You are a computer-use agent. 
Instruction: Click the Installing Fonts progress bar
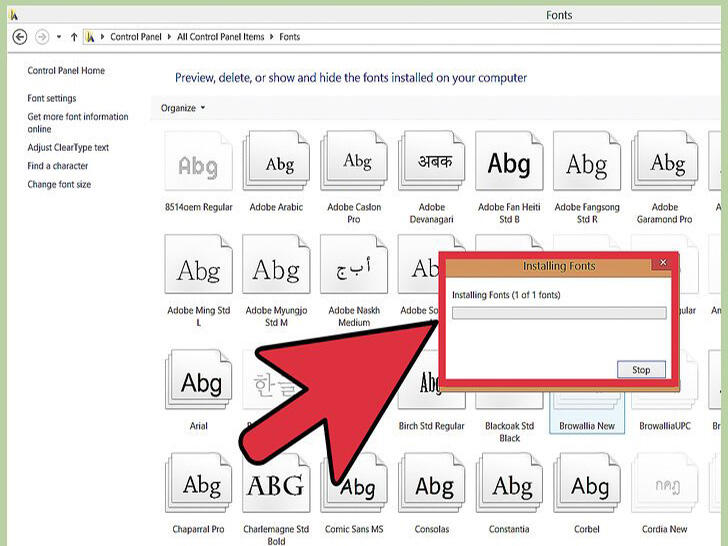click(559, 313)
